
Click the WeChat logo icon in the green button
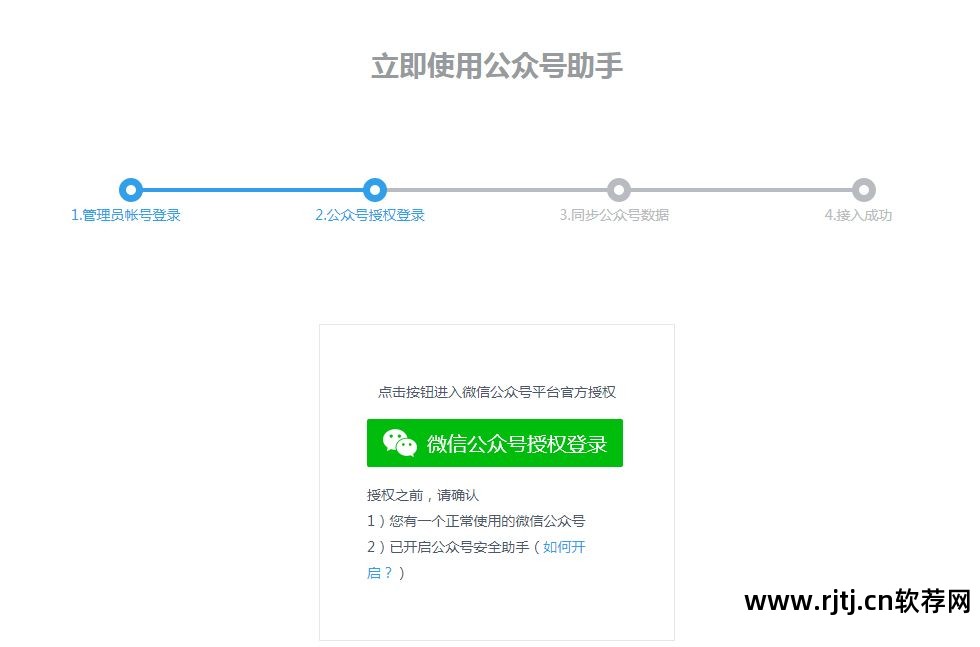click(399, 443)
